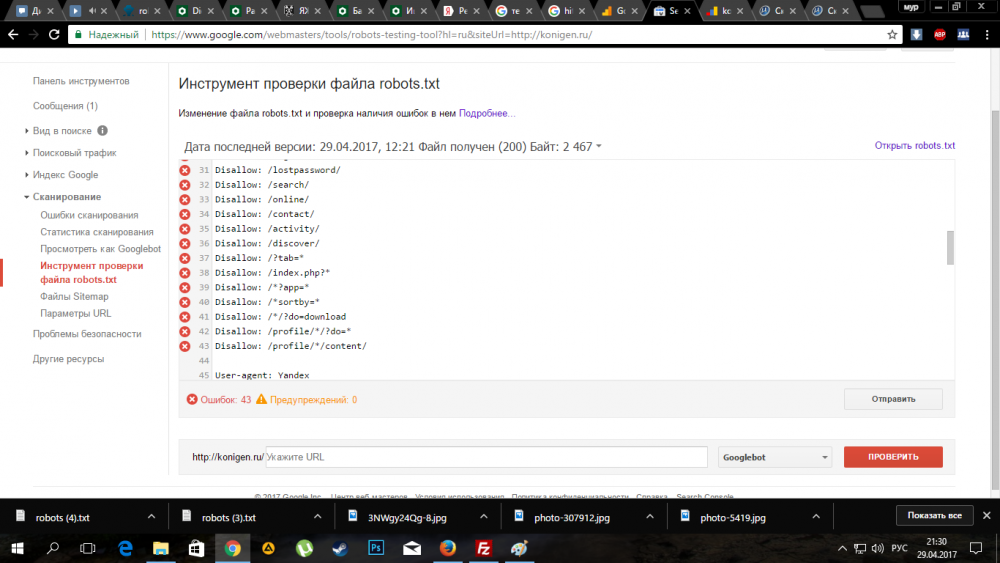Open robots.txt version dropdown arrow after Байт

(599, 147)
